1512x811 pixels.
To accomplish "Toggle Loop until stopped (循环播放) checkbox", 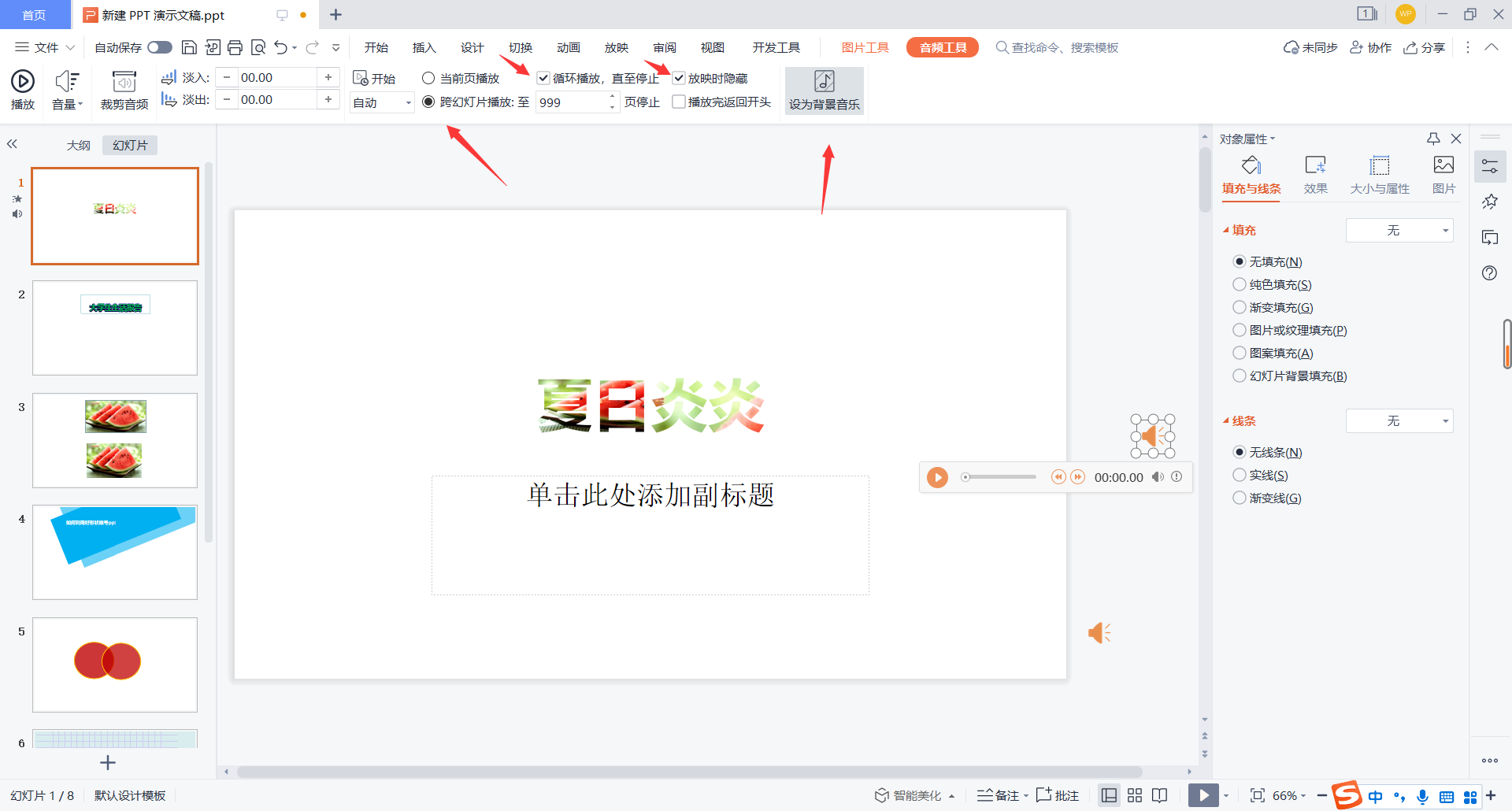I will pos(543,78).
